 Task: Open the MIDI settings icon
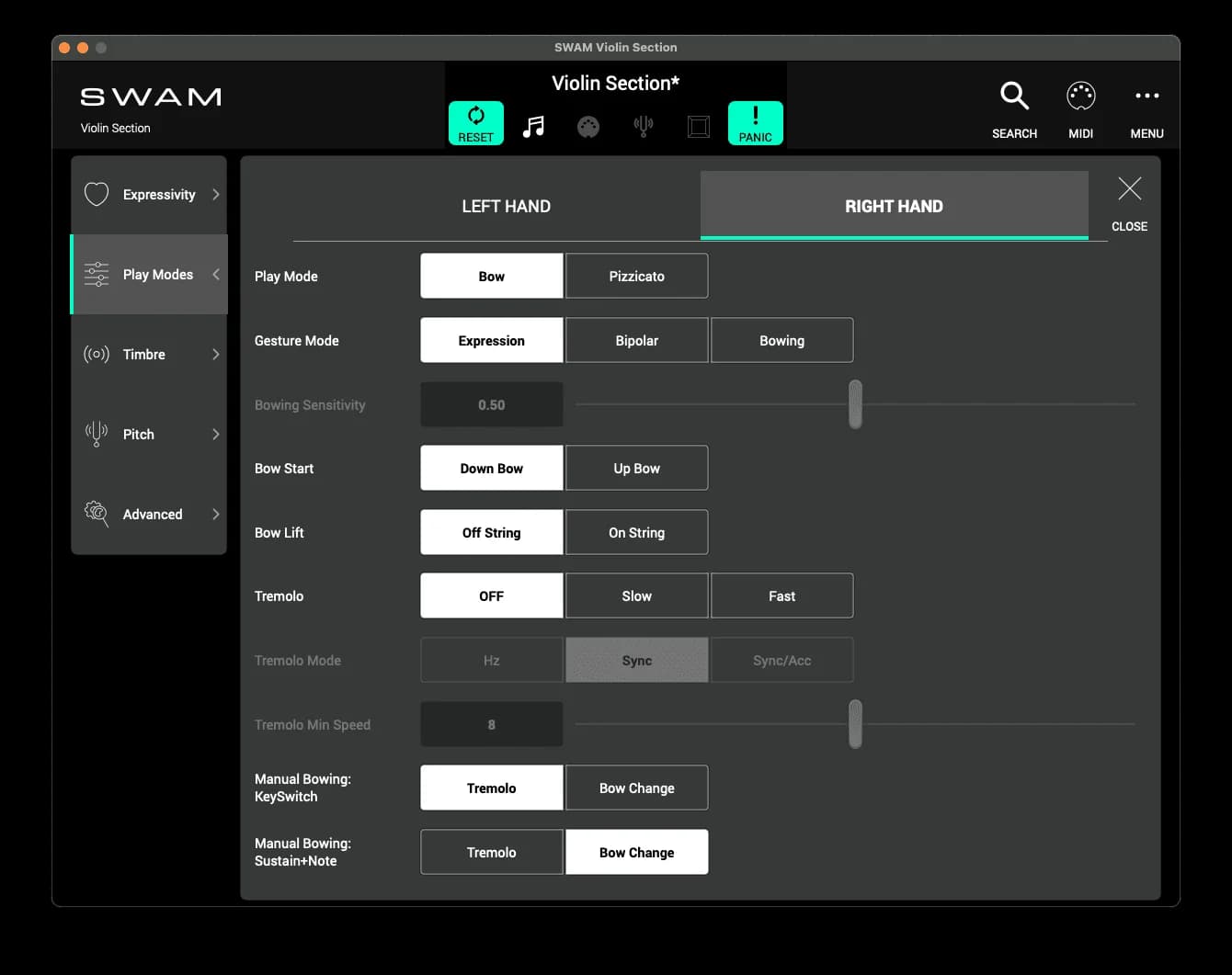click(x=1080, y=96)
